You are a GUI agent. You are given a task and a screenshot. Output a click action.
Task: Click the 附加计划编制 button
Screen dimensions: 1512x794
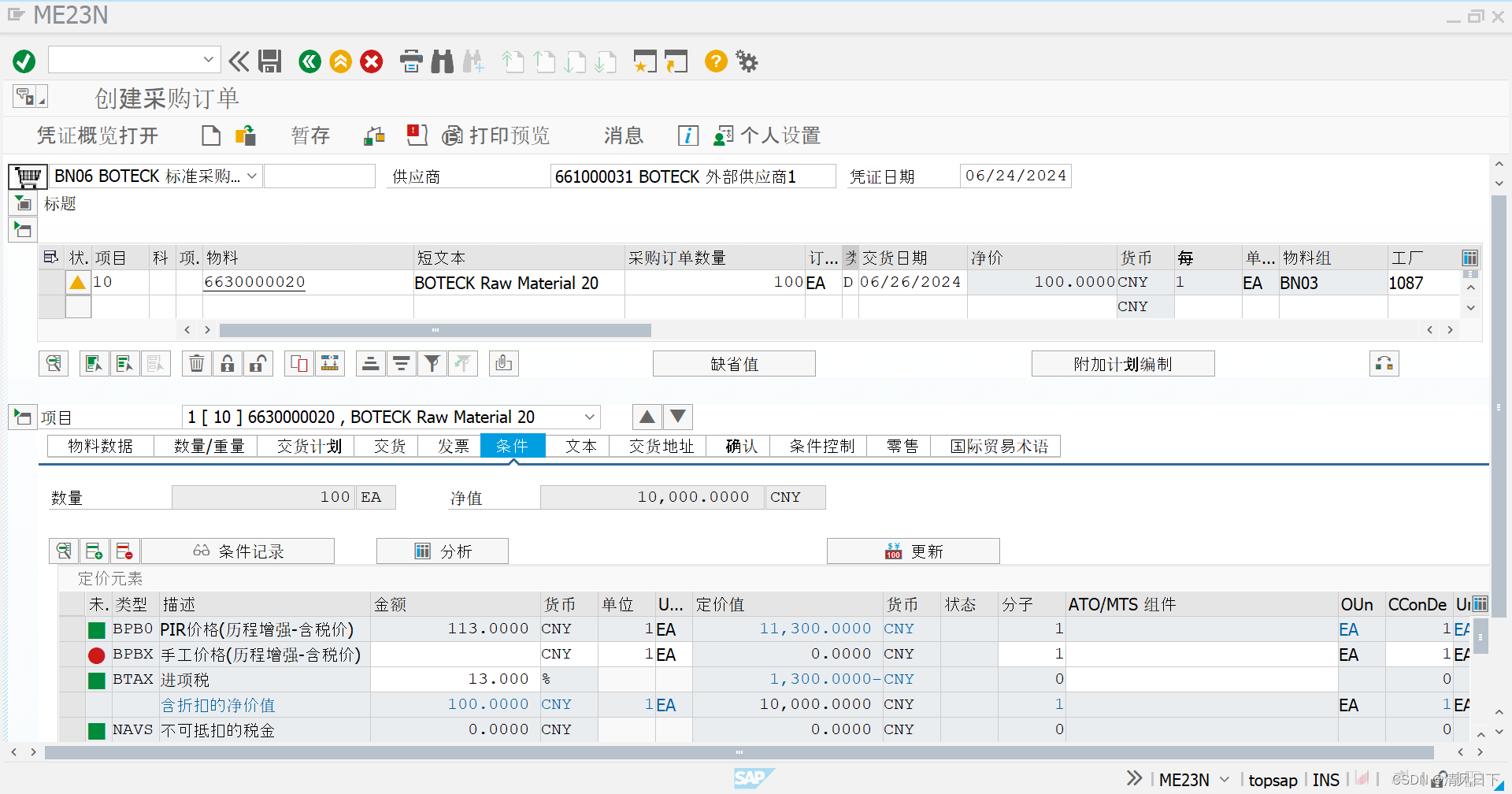[x=1123, y=364]
